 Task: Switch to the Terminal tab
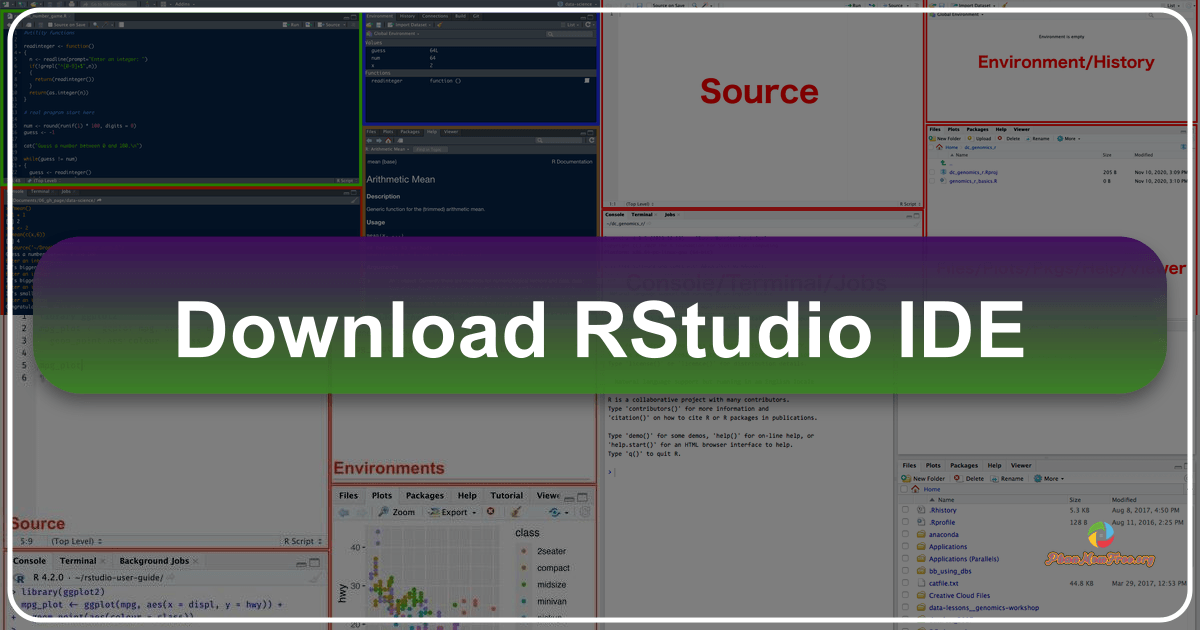coord(78,560)
